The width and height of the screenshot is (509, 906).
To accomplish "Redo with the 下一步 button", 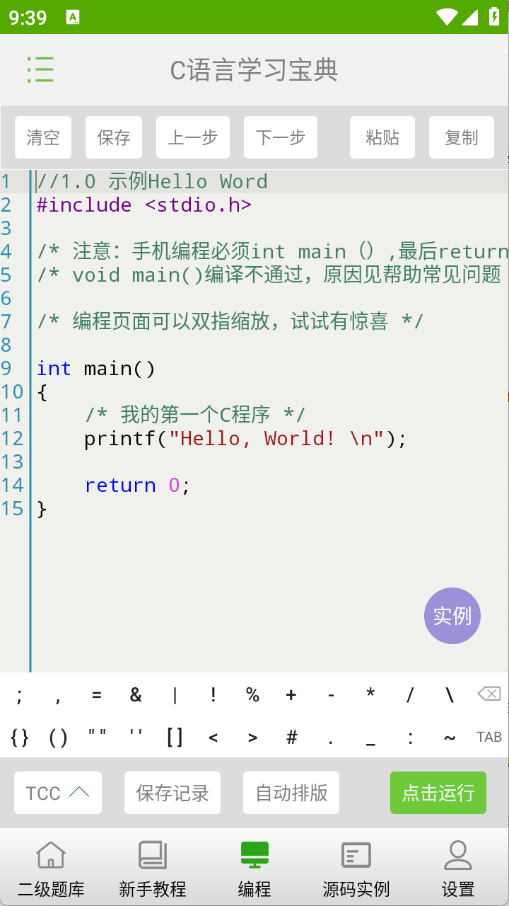I will [281, 138].
